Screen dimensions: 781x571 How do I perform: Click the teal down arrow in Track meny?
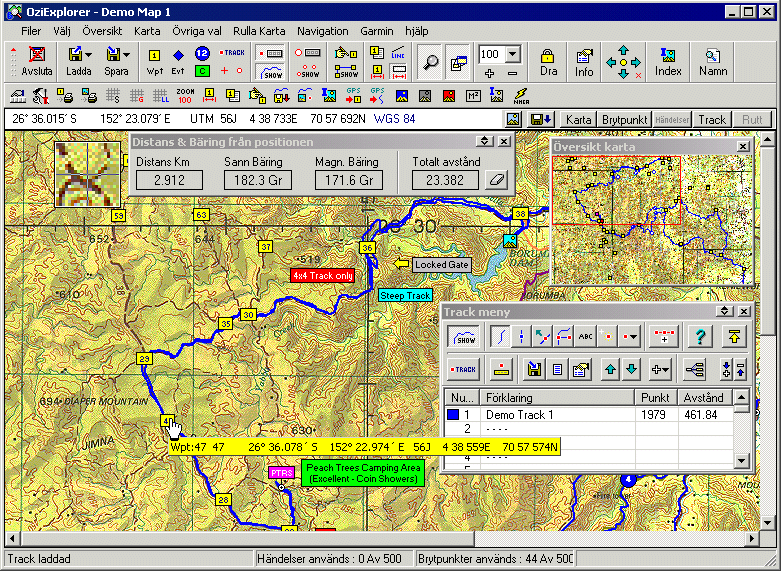[x=632, y=369]
